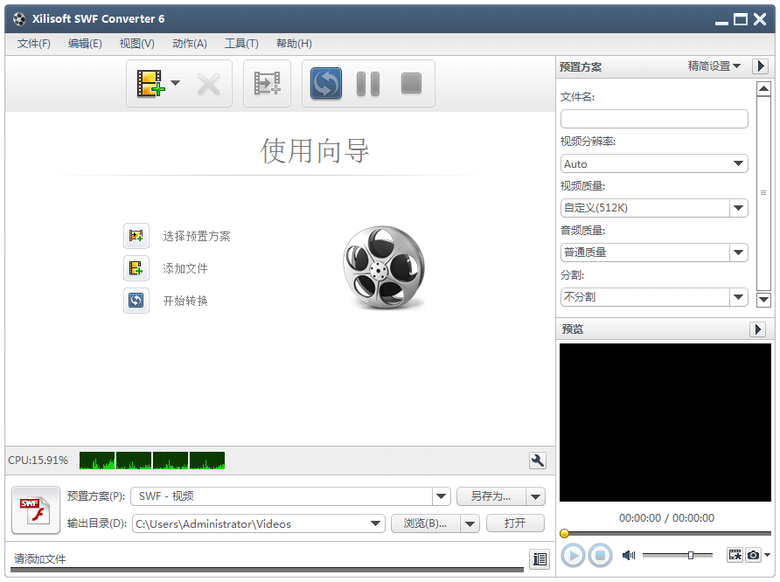Image resolution: width=780 pixels, height=582 pixels.
Task: Click the 请添加文件 status text
Action: pyautogui.click(x=39, y=559)
